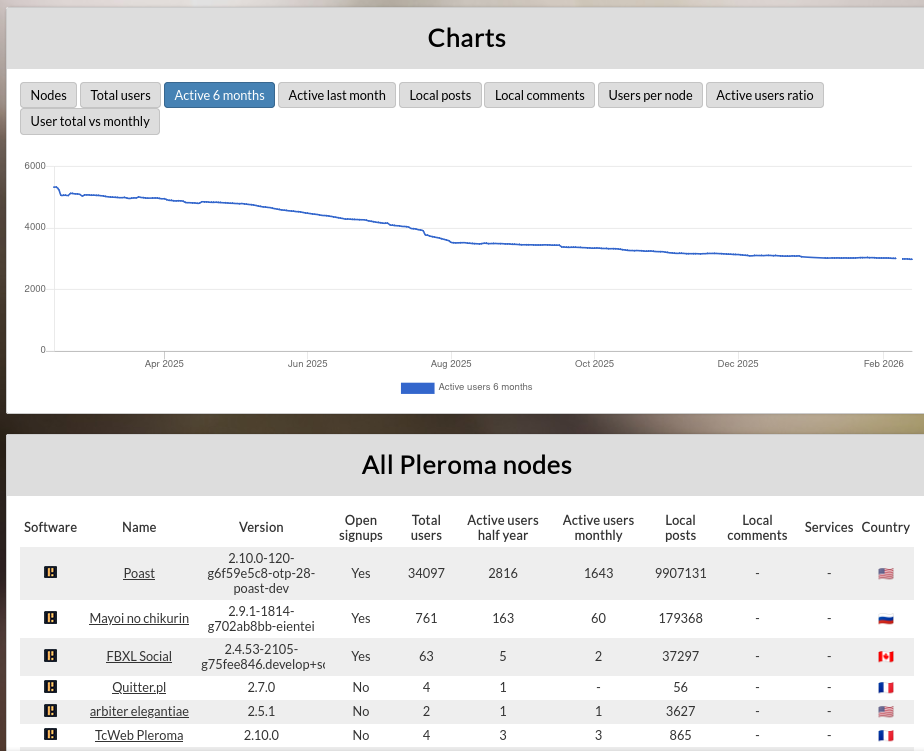
Task: Click the US flag in Poast row
Action: tap(885, 573)
